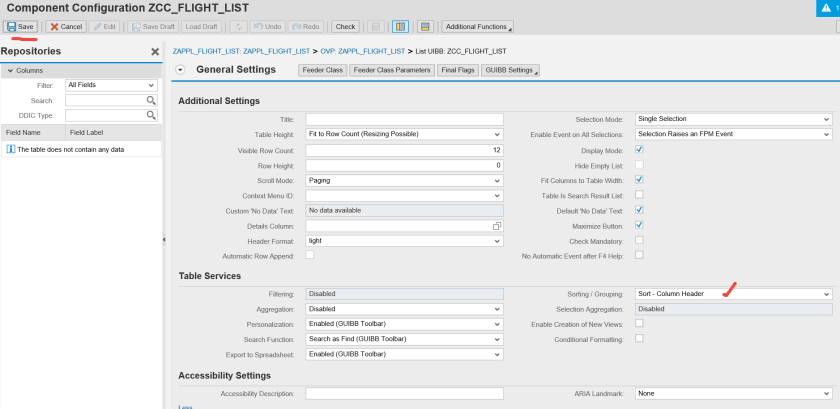Enable the Hide Empty List checkbox
This screenshot has width=840, height=409.
[x=640, y=164]
